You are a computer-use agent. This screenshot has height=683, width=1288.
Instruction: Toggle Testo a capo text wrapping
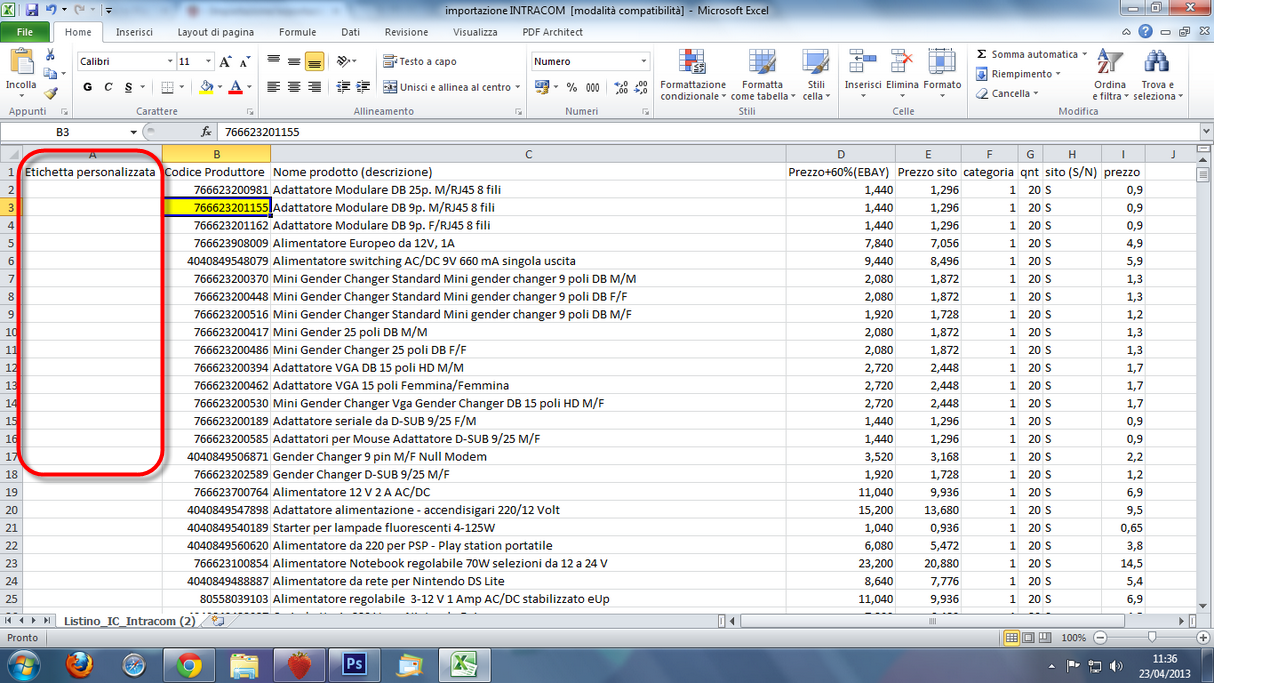[420, 61]
